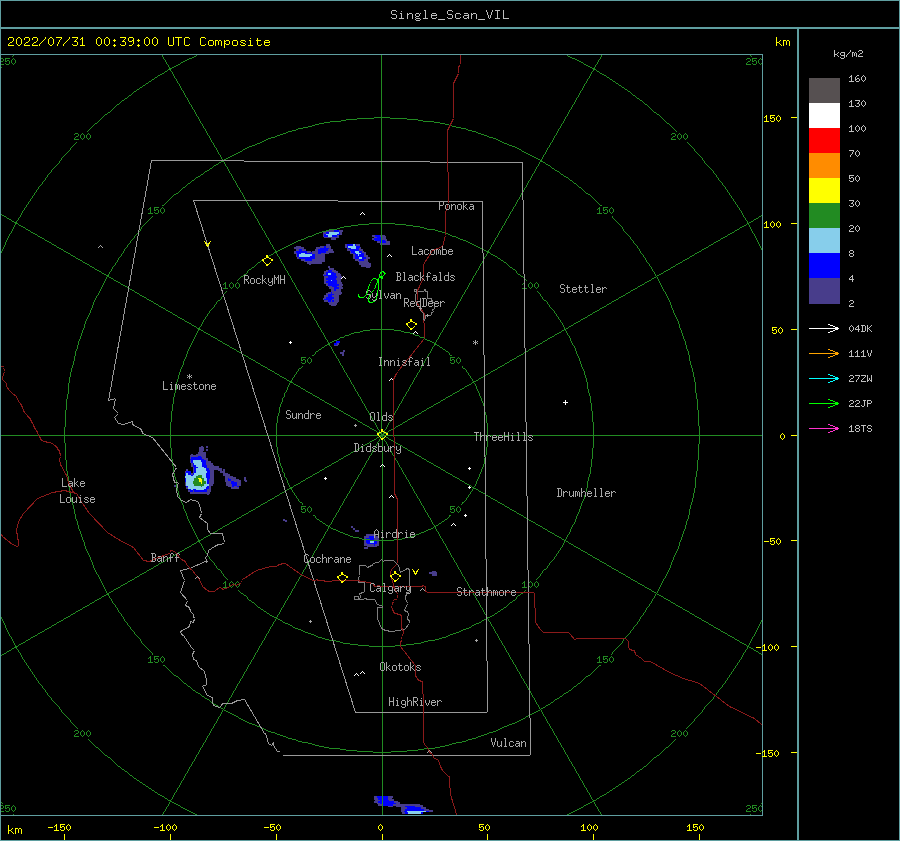900x841 pixels.
Task: Click the Lacombe town label
Action: click(x=432, y=251)
